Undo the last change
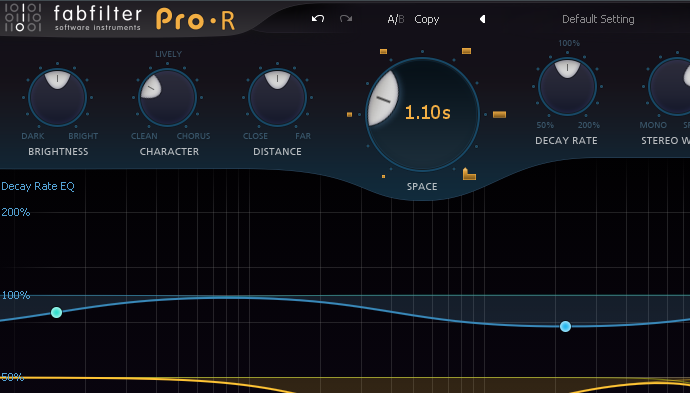Image resolution: width=690 pixels, height=393 pixels. click(318, 18)
